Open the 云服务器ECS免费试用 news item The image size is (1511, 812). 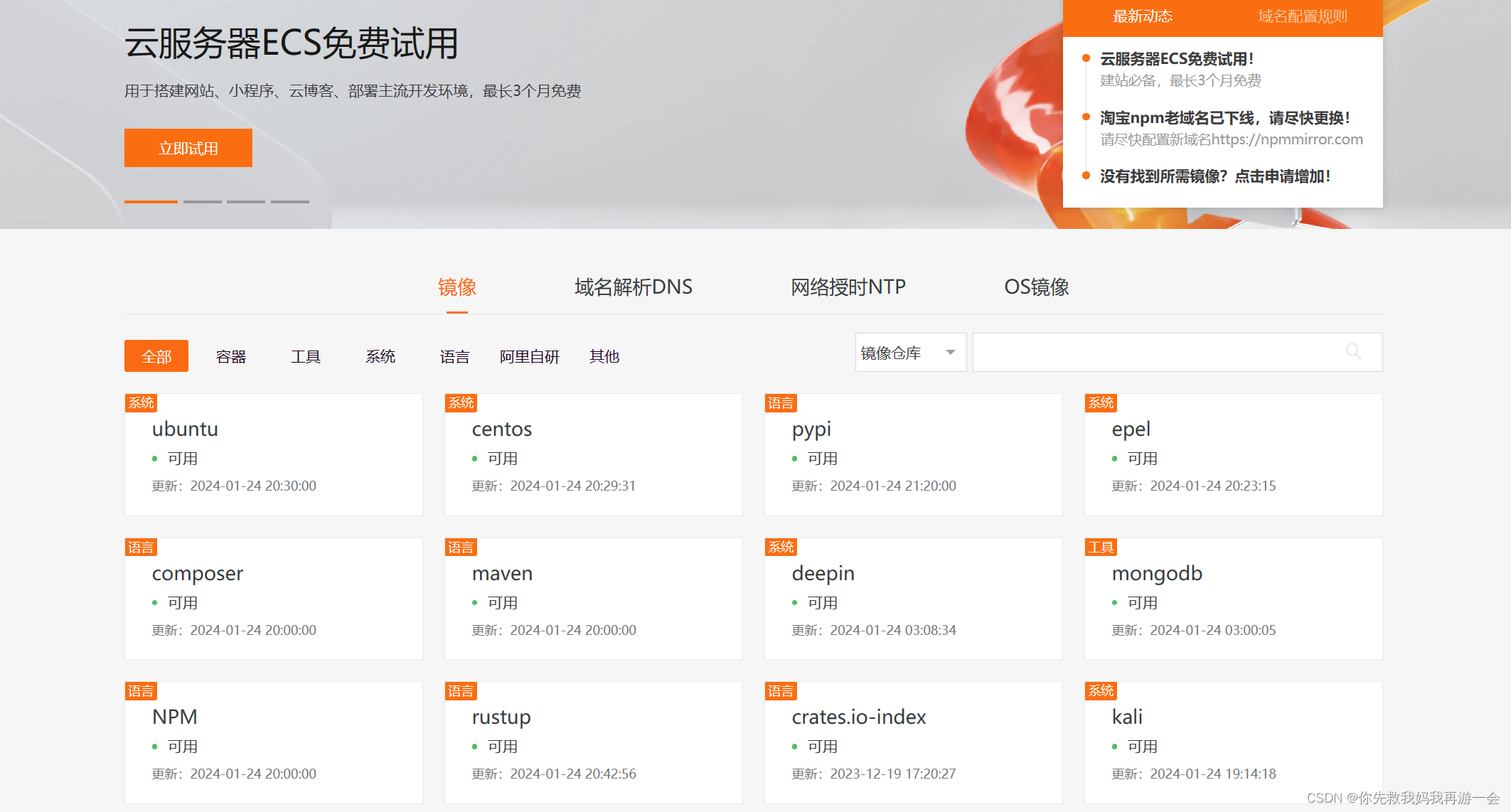pyautogui.click(x=1177, y=59)
